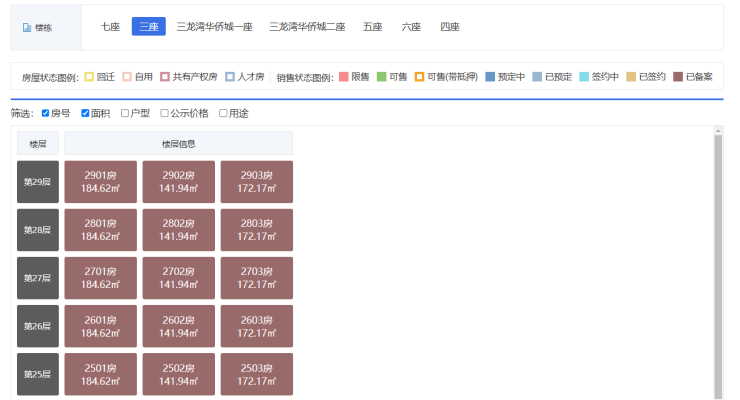Switch to the 五座 building tab
The image size is (740, 400).
(372, 27)
